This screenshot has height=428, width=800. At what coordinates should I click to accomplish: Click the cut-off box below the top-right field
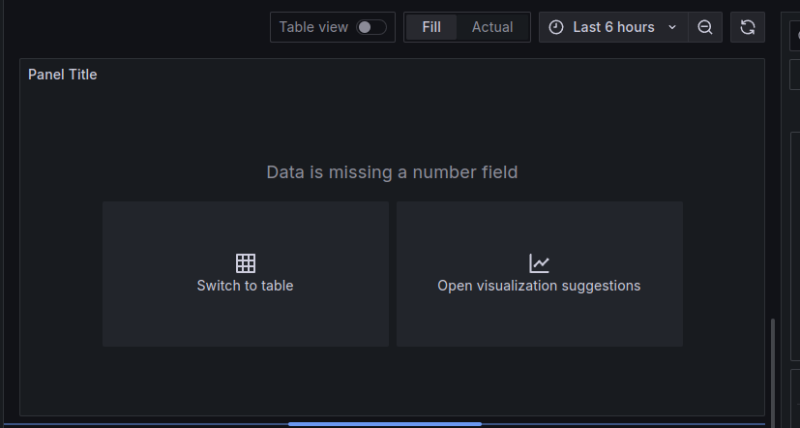[794, 75]
